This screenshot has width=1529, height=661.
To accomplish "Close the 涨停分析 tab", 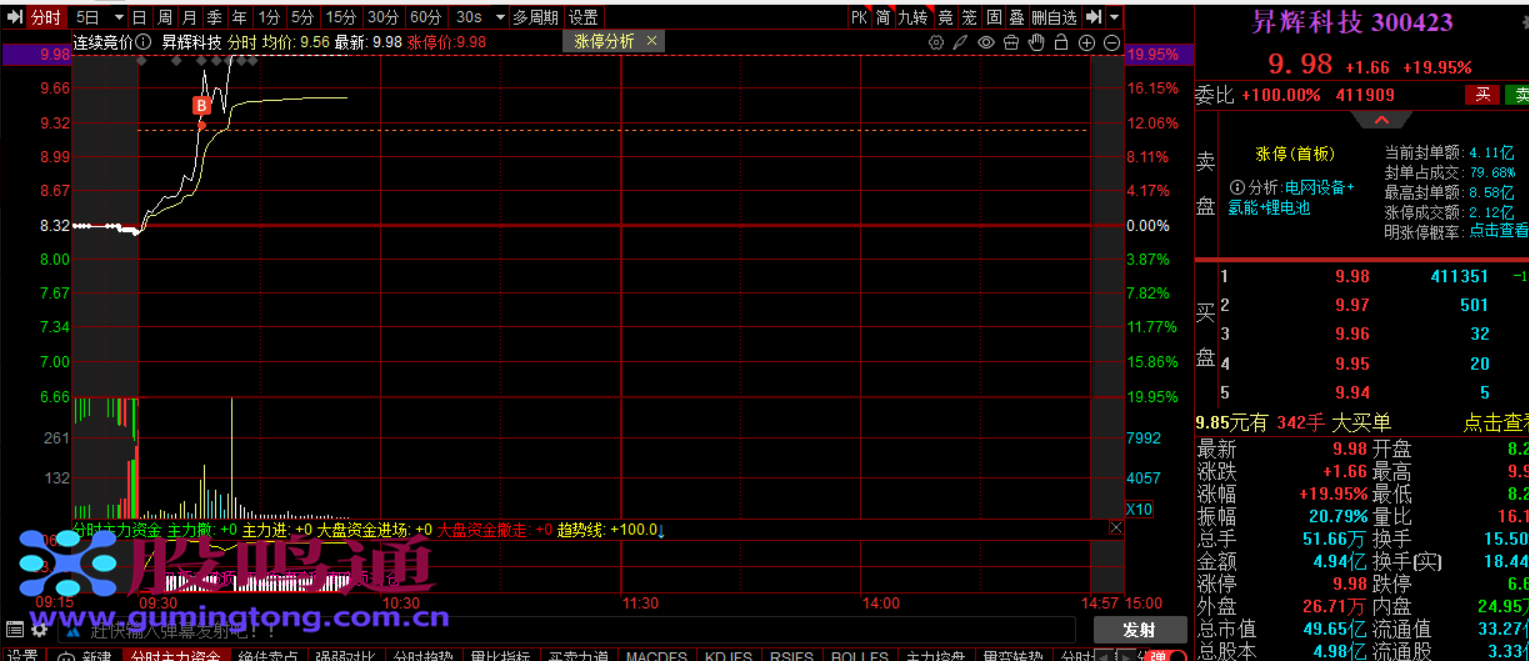I will pyautogui.click(x=652, y=41).
